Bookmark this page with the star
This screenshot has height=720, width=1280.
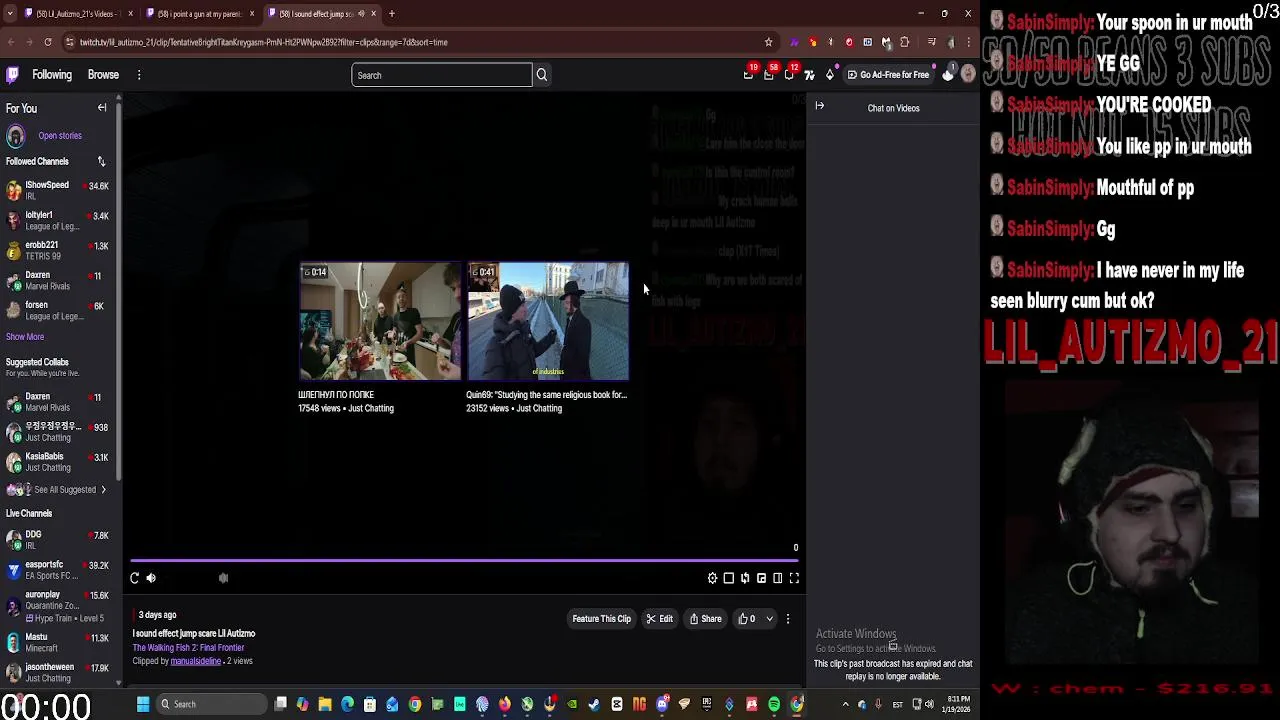click(x=768, y=42)
